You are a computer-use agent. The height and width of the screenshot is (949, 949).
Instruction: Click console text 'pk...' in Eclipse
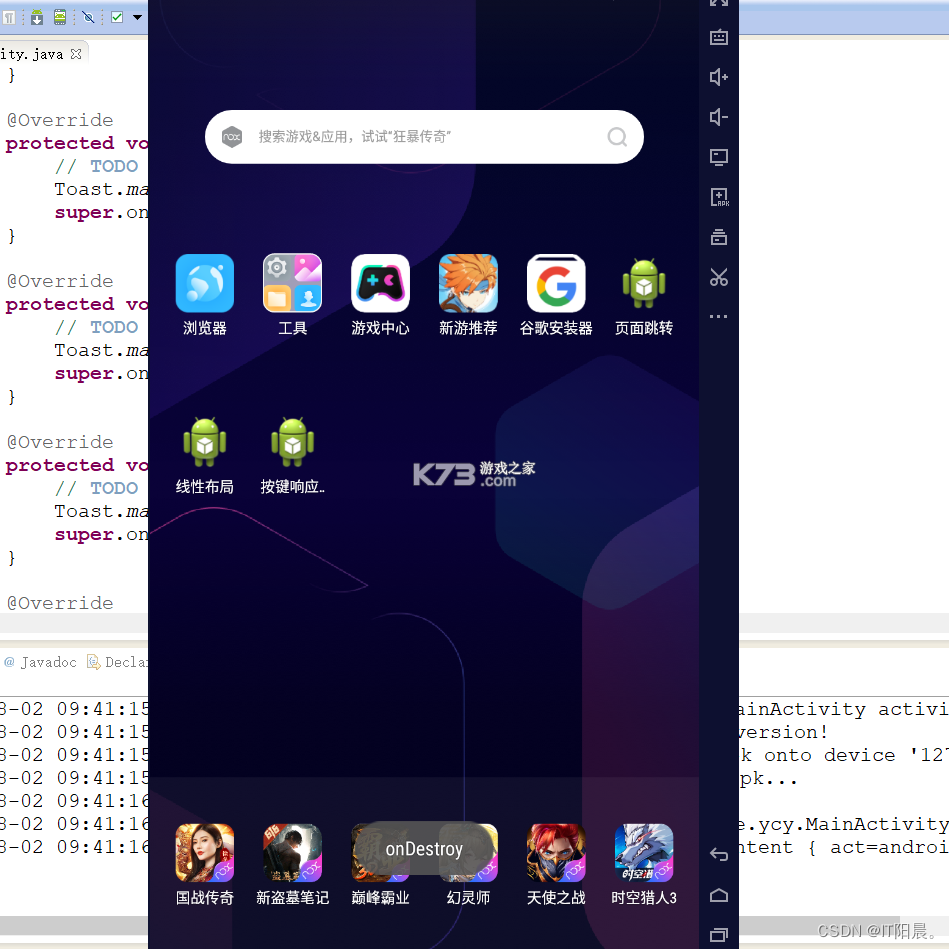coord(768,778)
